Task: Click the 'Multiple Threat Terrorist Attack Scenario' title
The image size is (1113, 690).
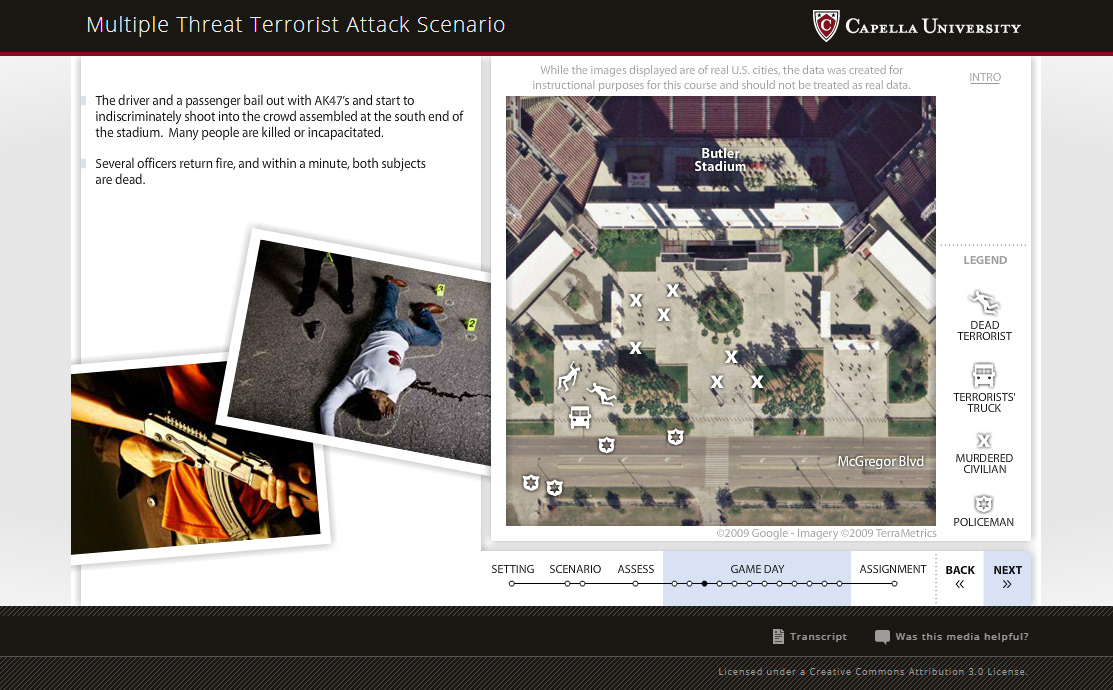Action: coord(296,25)
